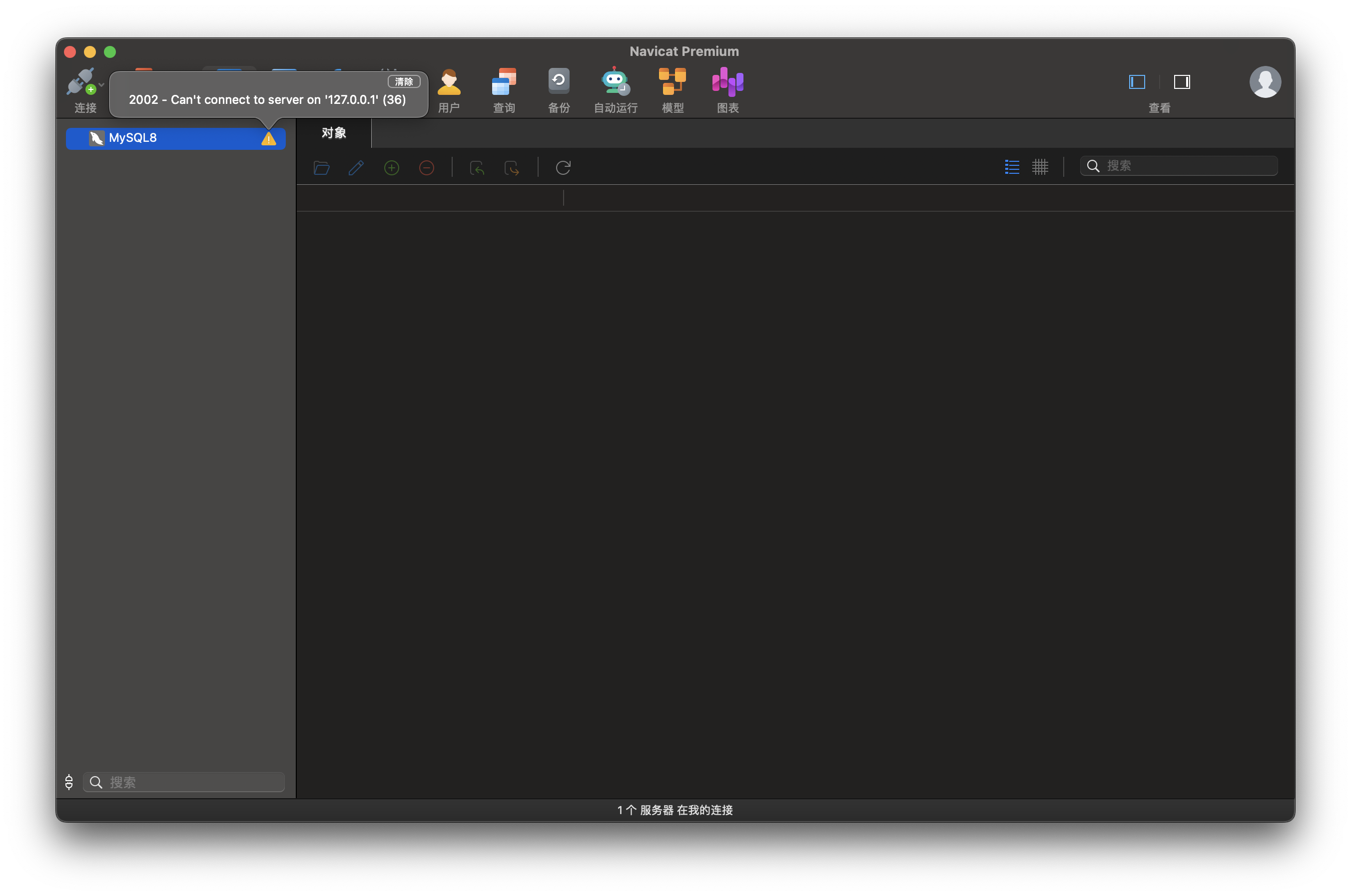Screen dimensions: 1351x896
Task: Click the error message text 2002
Action: click(267, 99)
